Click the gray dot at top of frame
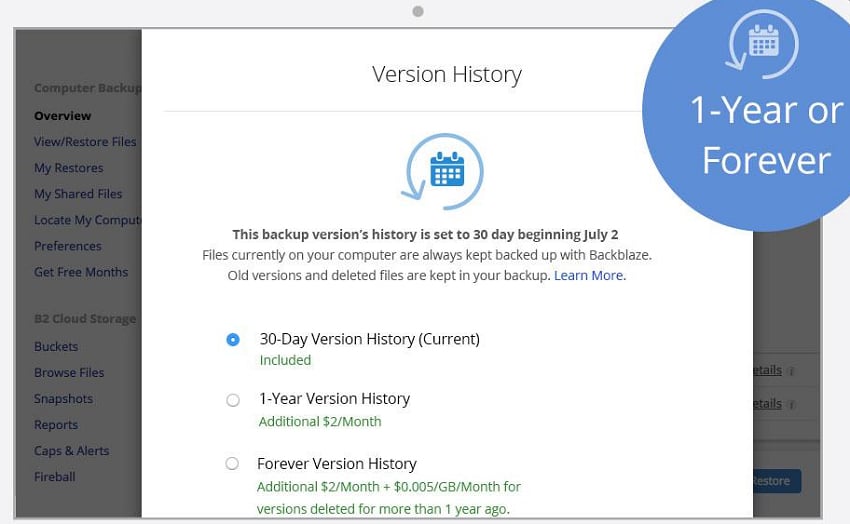 [x=417, y=11]
